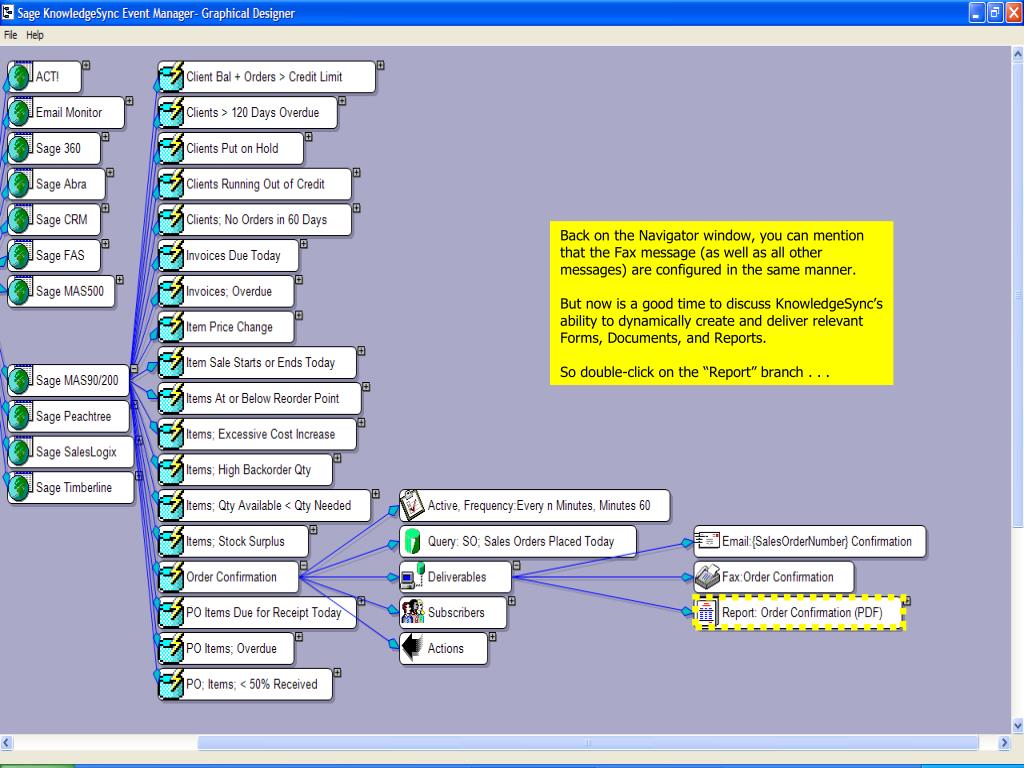1024x768 pixels.
Task: Select Items; High Backorder Qty event
Action: pos(245,470)
